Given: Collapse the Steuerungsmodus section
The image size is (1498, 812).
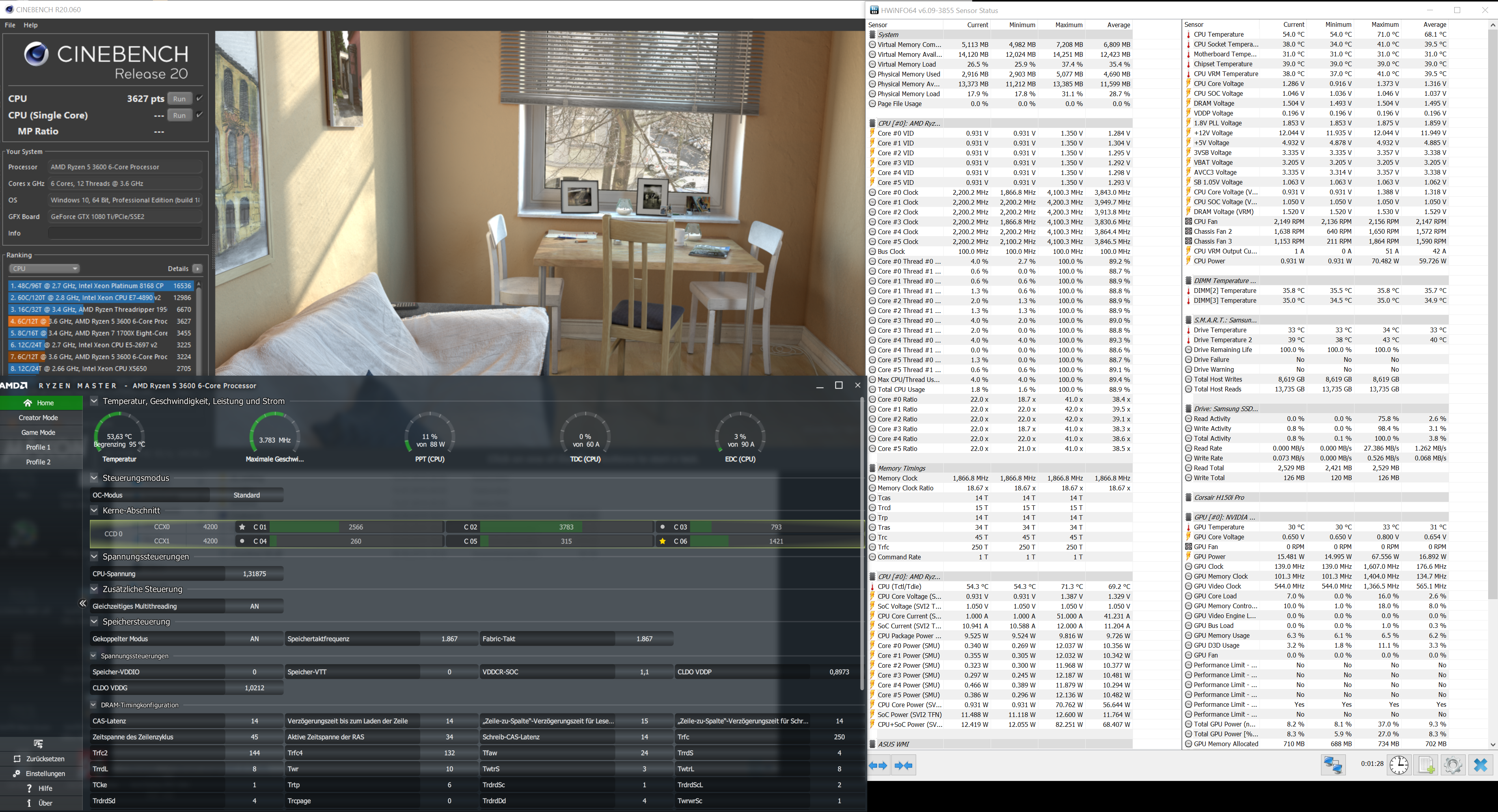Looking at the screenshot, I should coord(94,478).
